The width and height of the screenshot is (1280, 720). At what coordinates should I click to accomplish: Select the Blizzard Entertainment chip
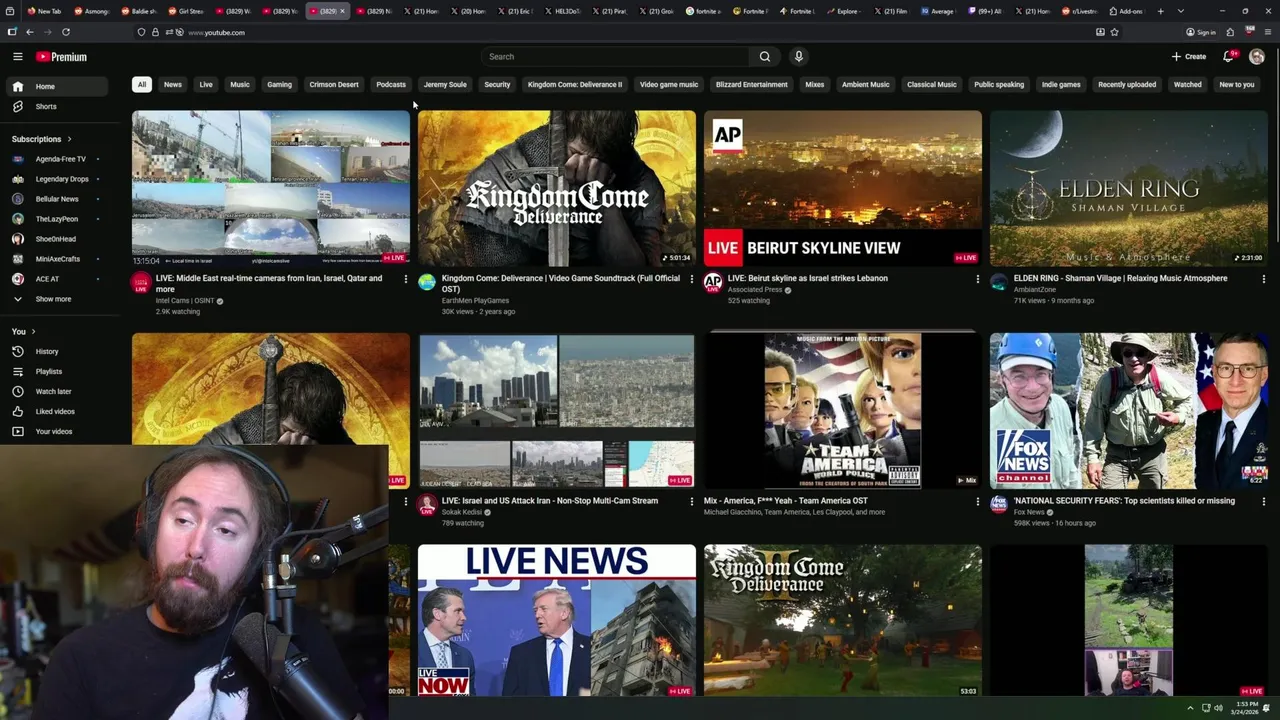[x=752, y=84]
